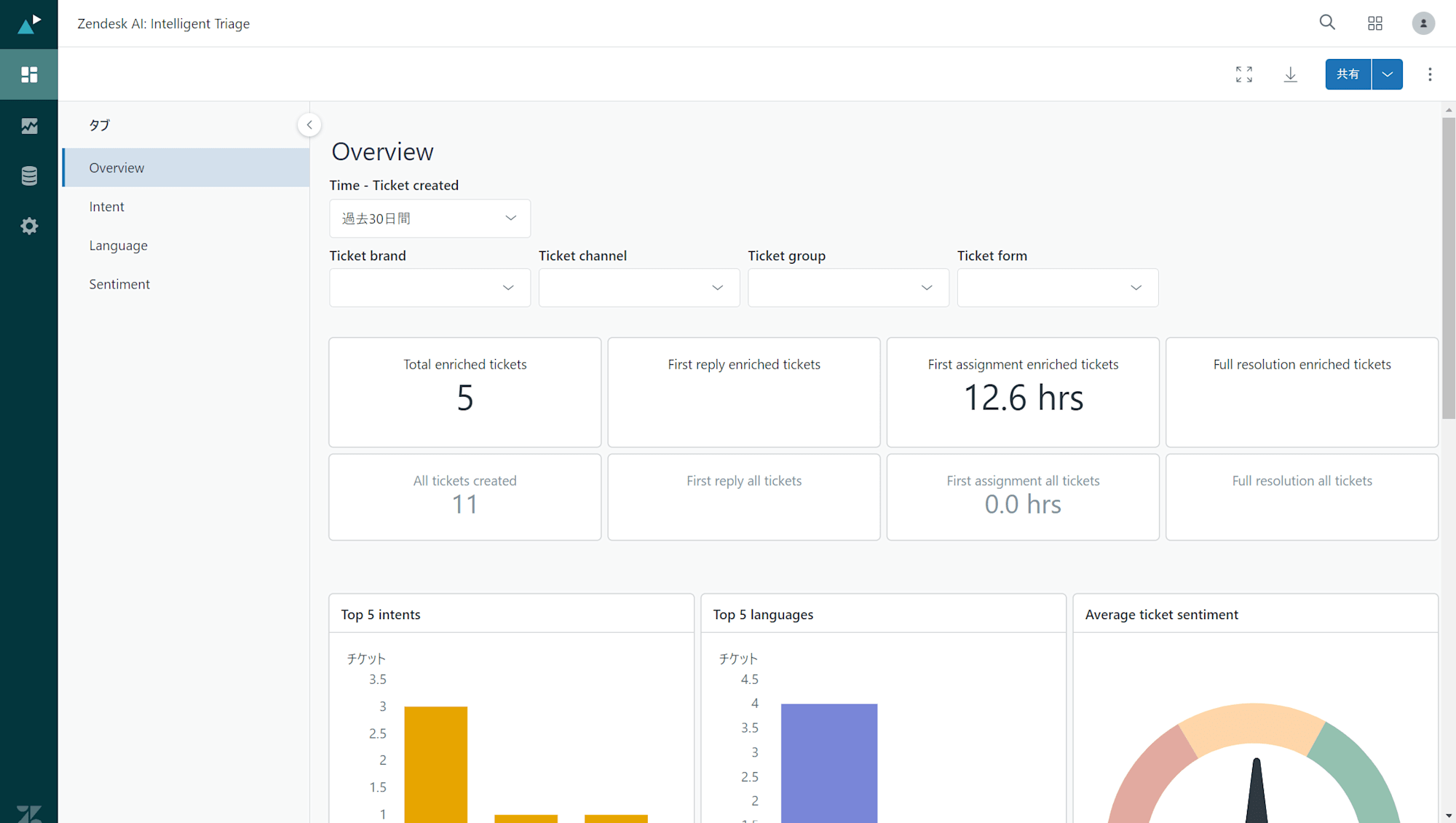1456x823 pixels.
Task: Click the analytics trend icon in sidebar
Action: 29,125
